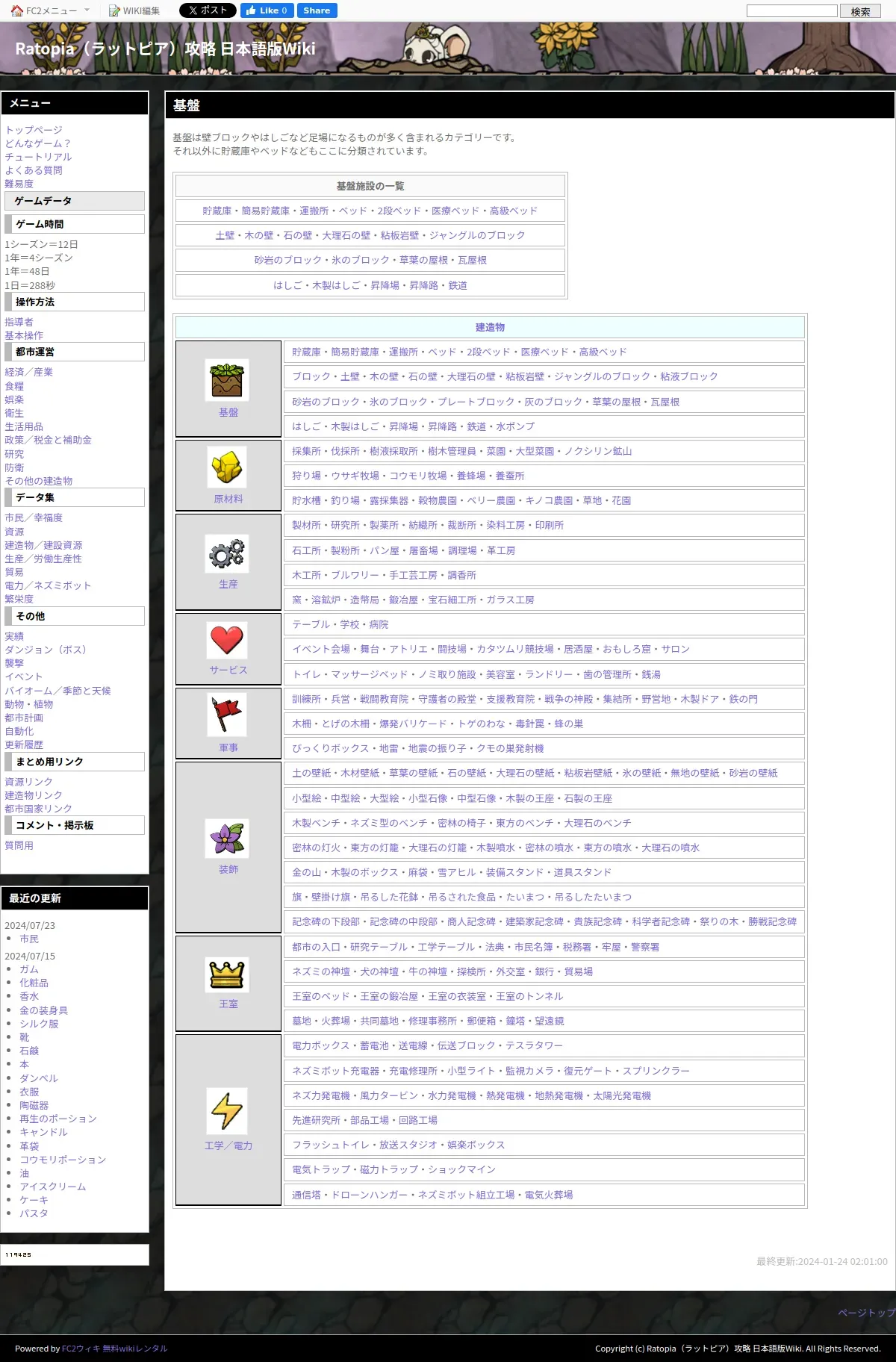Click the 検索 search button

[x=860, y=11]
